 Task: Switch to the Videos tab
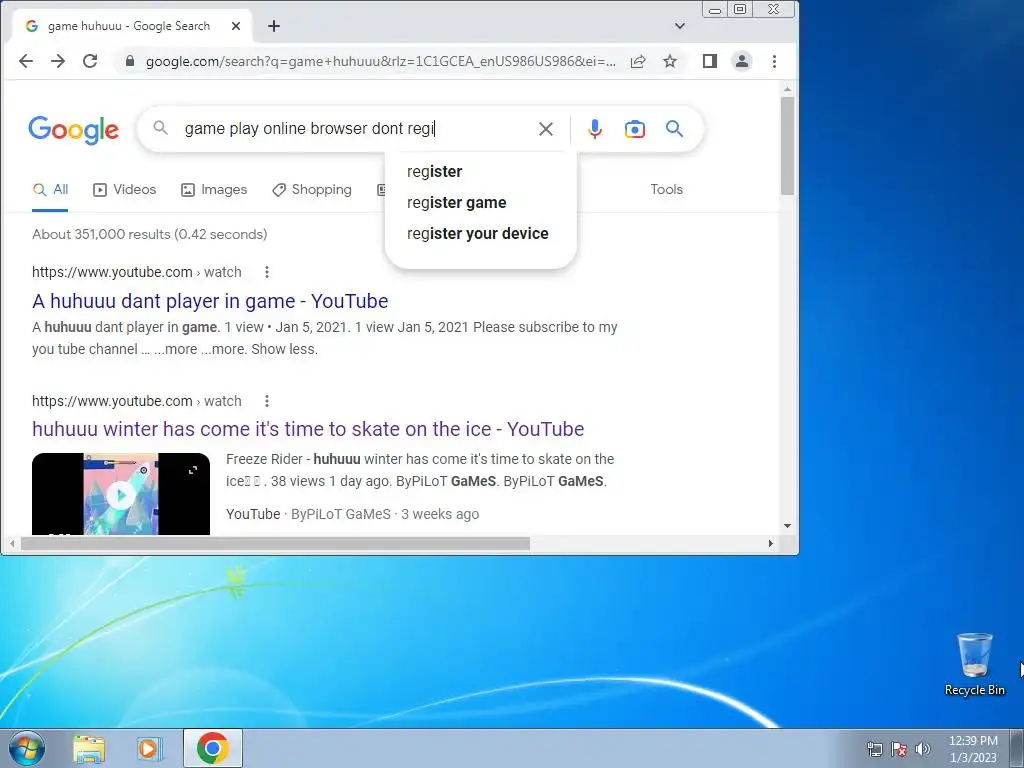point(125,189)
